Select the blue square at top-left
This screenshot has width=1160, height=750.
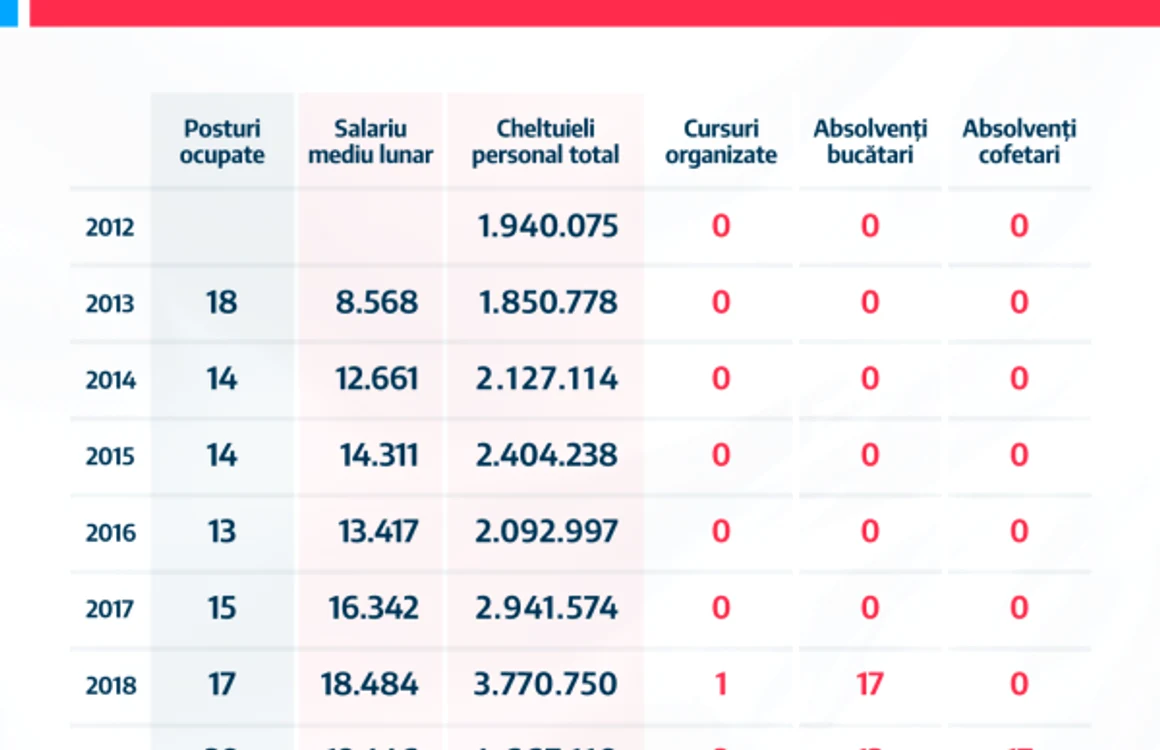pos(9,13)
